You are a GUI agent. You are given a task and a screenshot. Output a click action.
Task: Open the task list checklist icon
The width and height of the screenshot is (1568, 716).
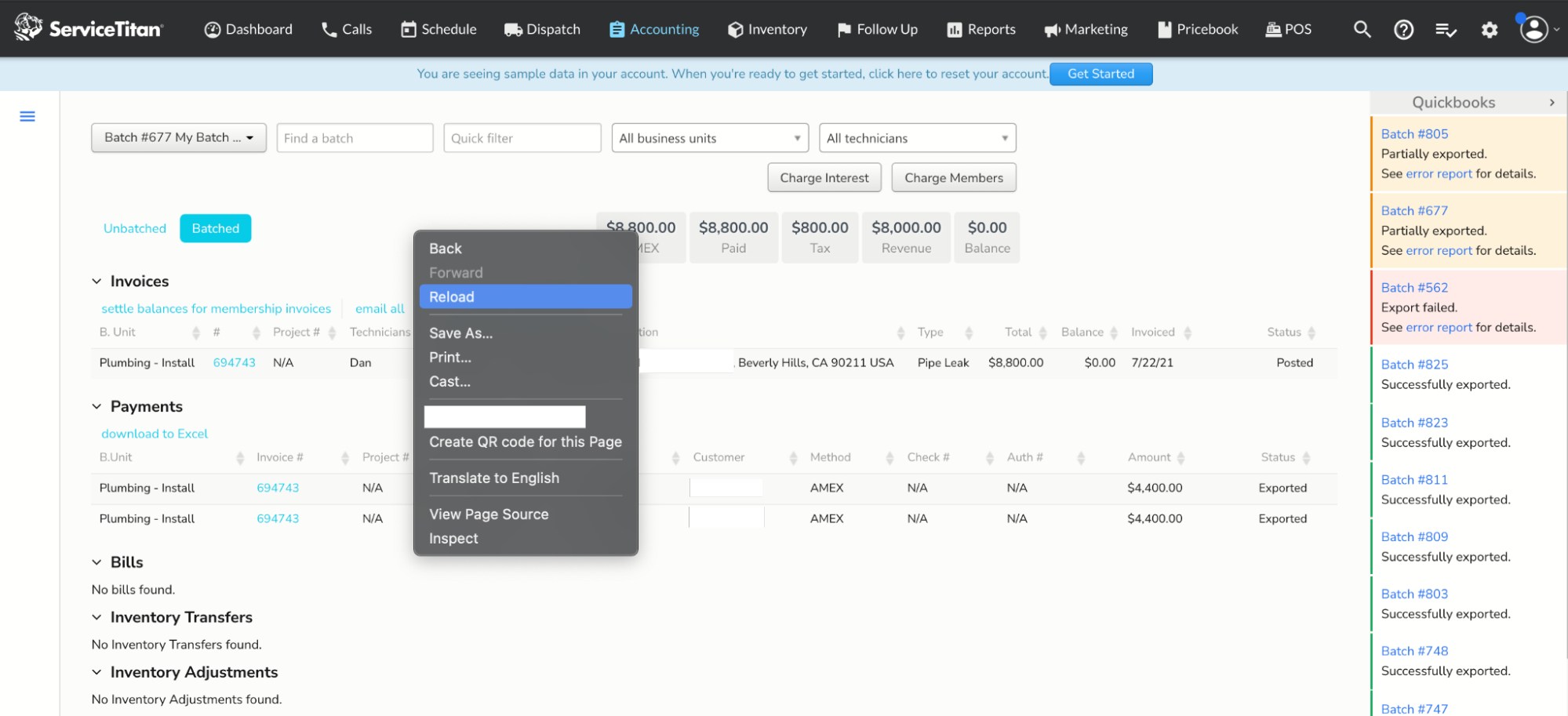1446,30
